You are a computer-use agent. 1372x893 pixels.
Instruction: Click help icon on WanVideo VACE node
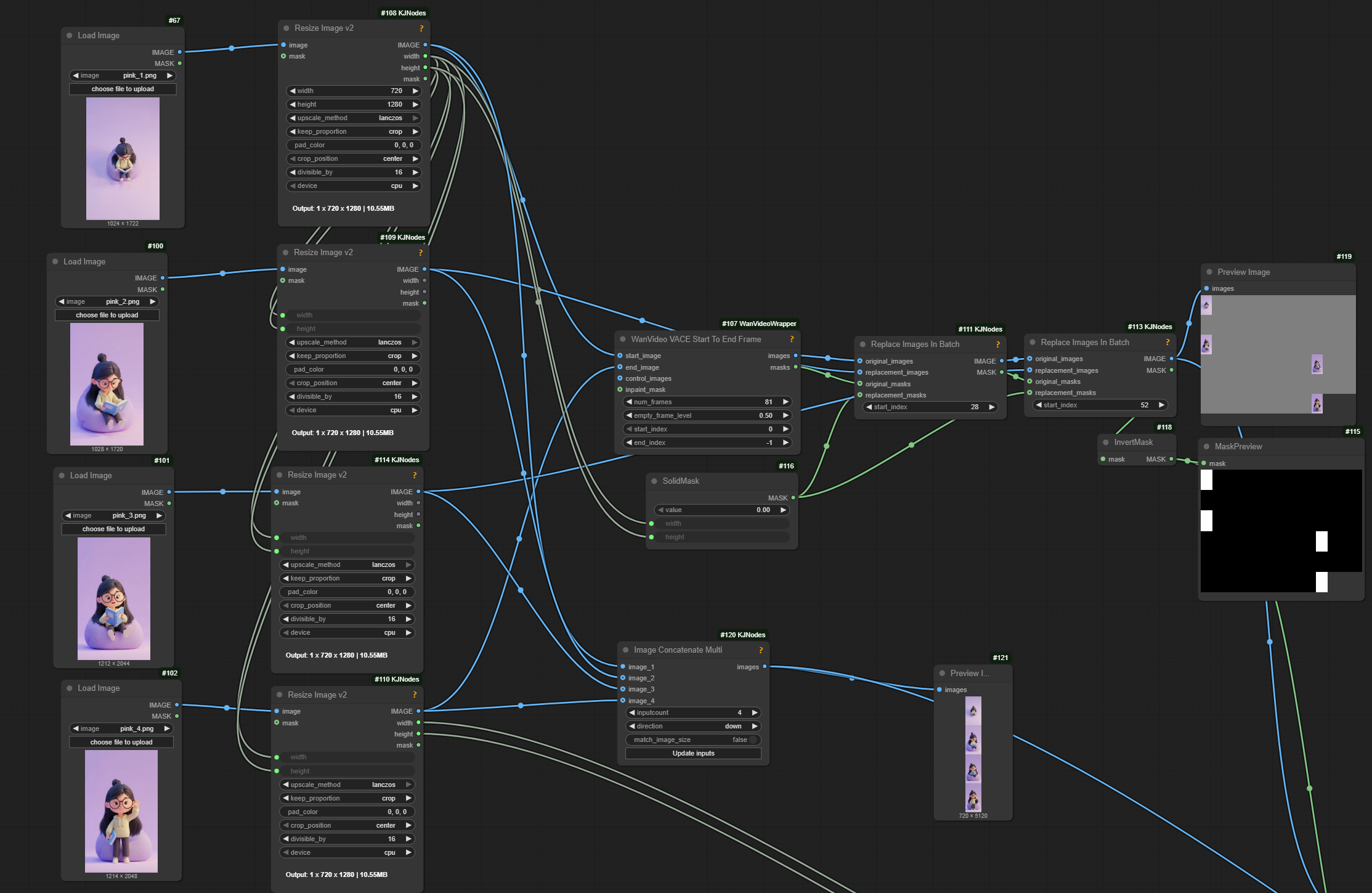pos(792,340)
